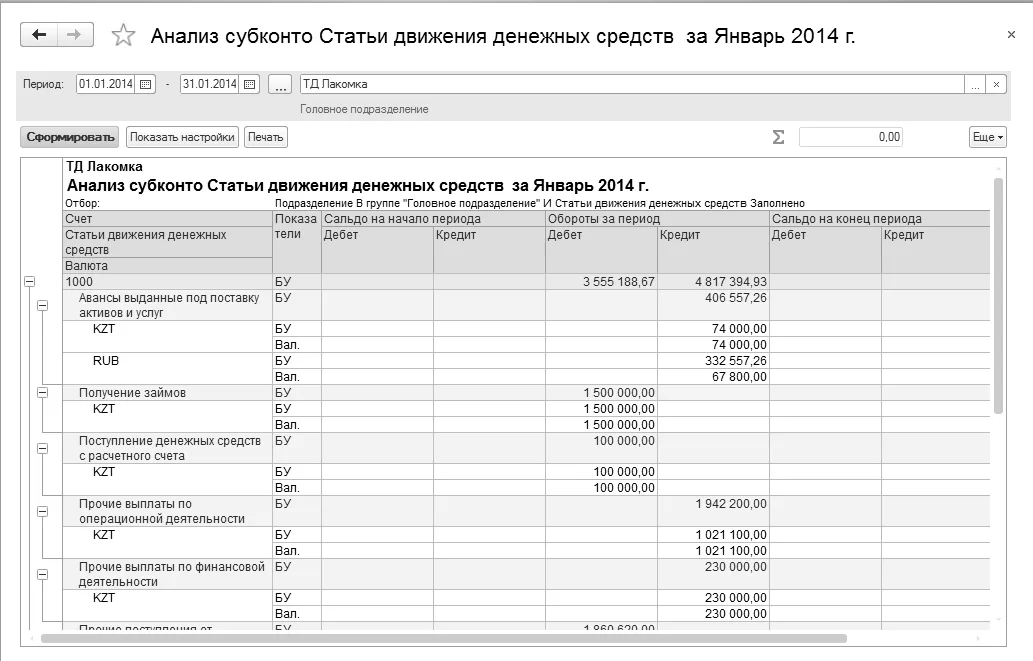Select debit turnover 3 555 188,67 cell
Screen dimensions: 1033x661
(x=601, y=281)
